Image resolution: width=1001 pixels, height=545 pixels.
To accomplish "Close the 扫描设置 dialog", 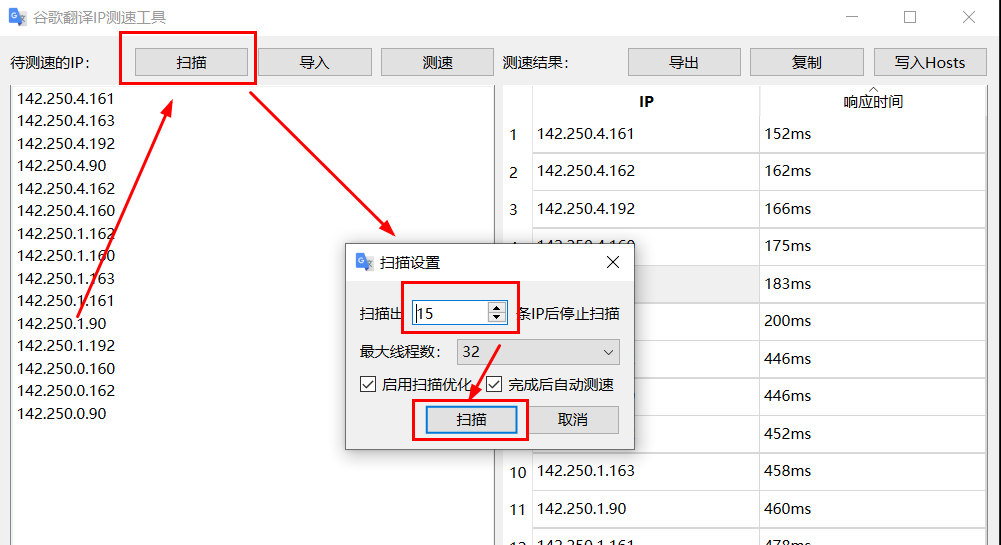I will [x=613, y=262].
